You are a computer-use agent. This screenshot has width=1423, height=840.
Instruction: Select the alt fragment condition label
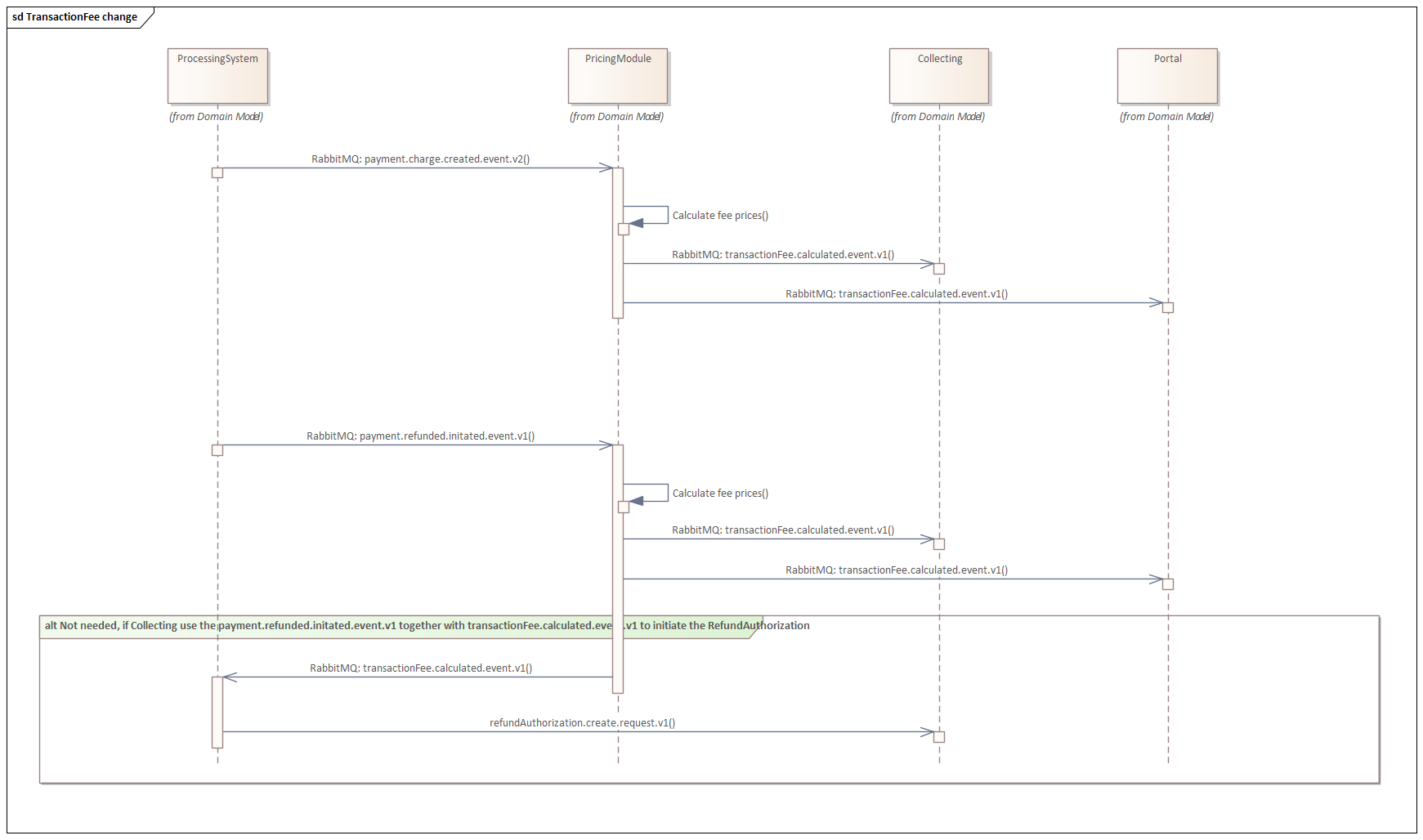[x=427, y=626]
